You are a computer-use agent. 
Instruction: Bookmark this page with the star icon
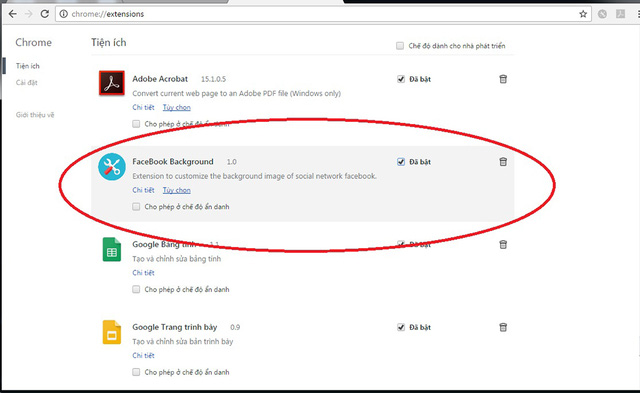point(583,14)
